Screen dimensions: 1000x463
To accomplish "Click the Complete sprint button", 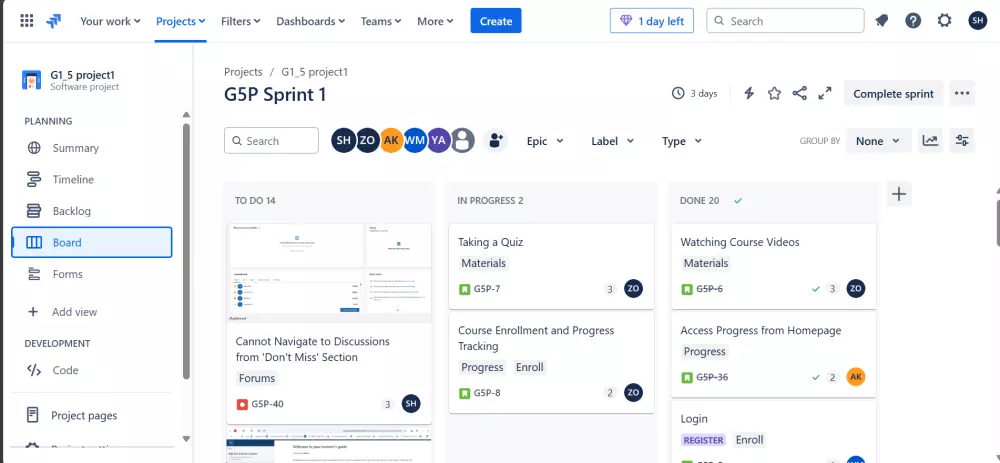I will point(893,94).
